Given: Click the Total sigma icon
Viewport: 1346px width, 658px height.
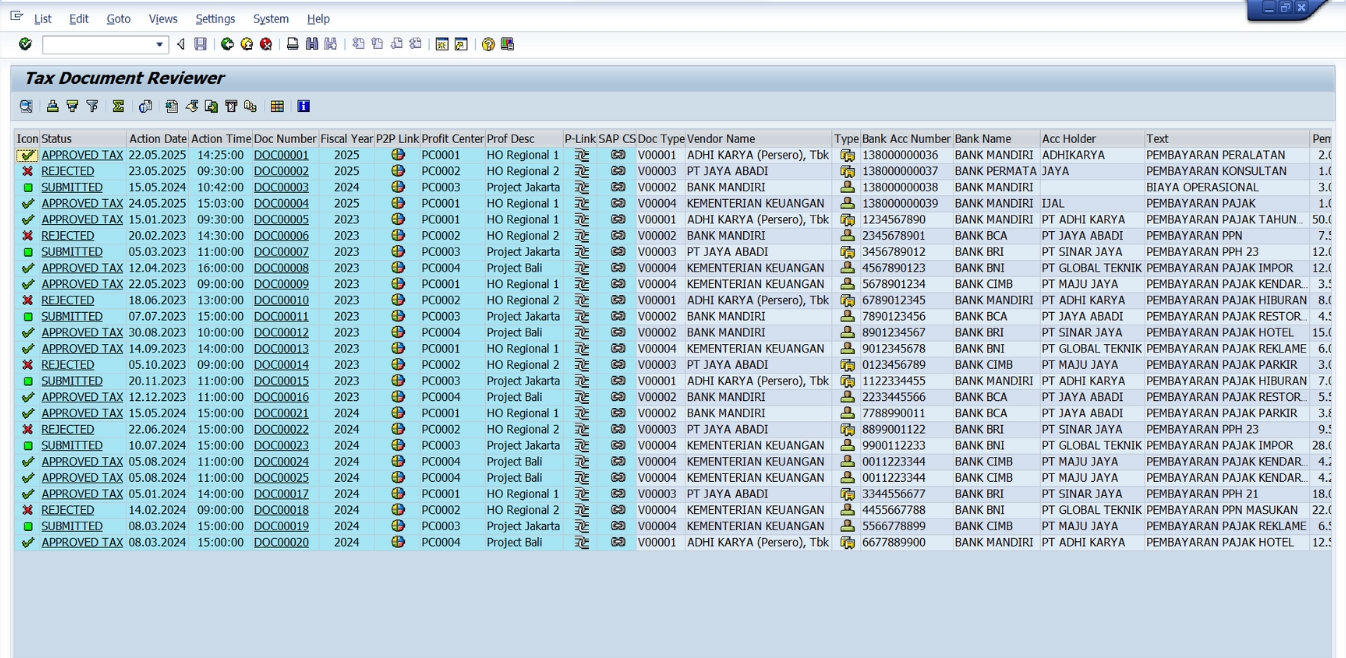Looking at the screenshot, I should [x=118, y=106].
